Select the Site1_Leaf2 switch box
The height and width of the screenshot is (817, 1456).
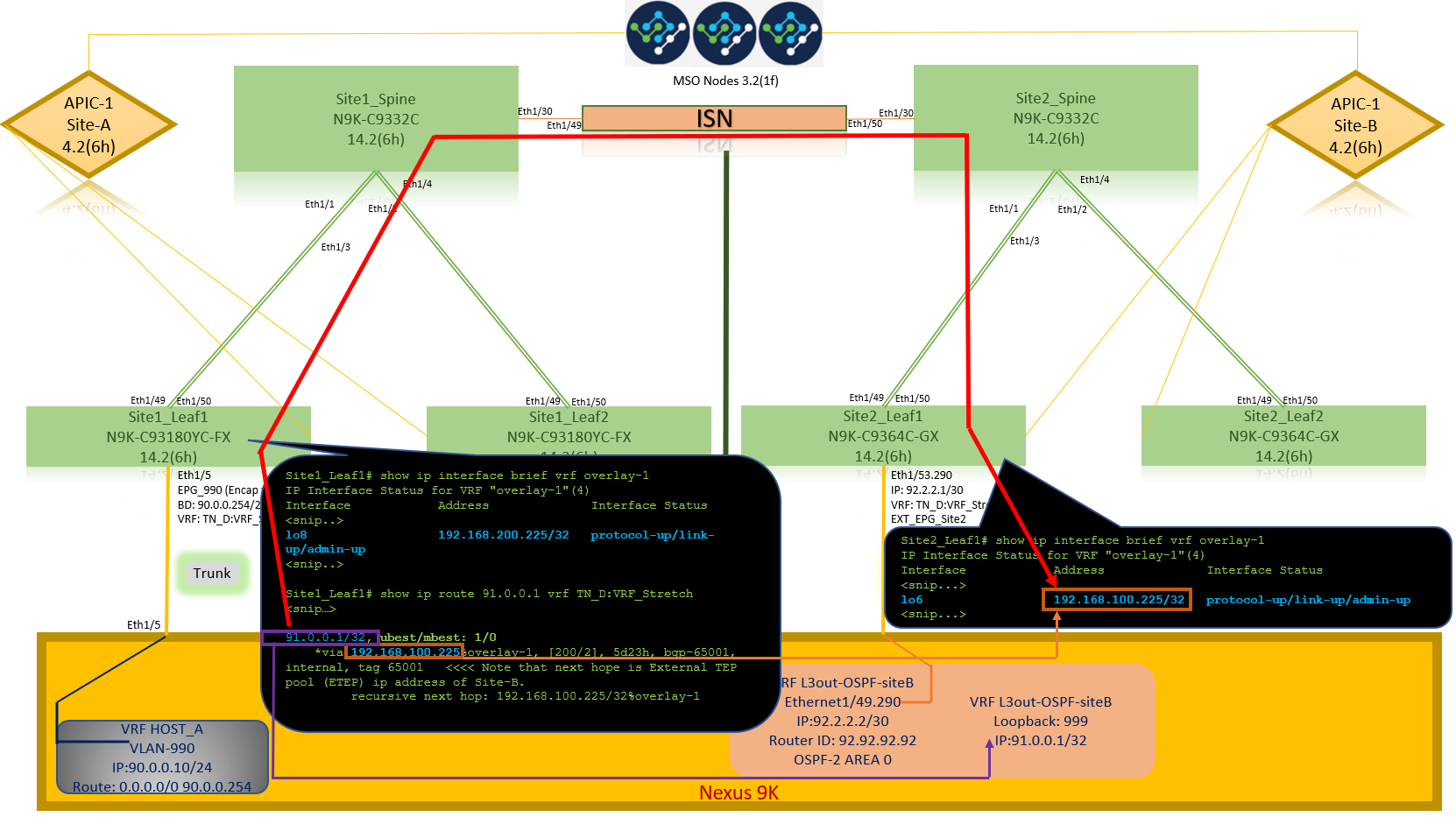(x=569, y=430)
